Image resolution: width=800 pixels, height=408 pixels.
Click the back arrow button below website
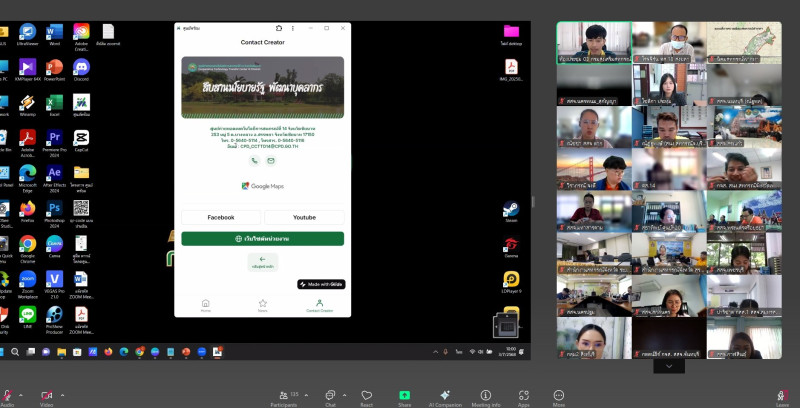[x=263, y=262]
